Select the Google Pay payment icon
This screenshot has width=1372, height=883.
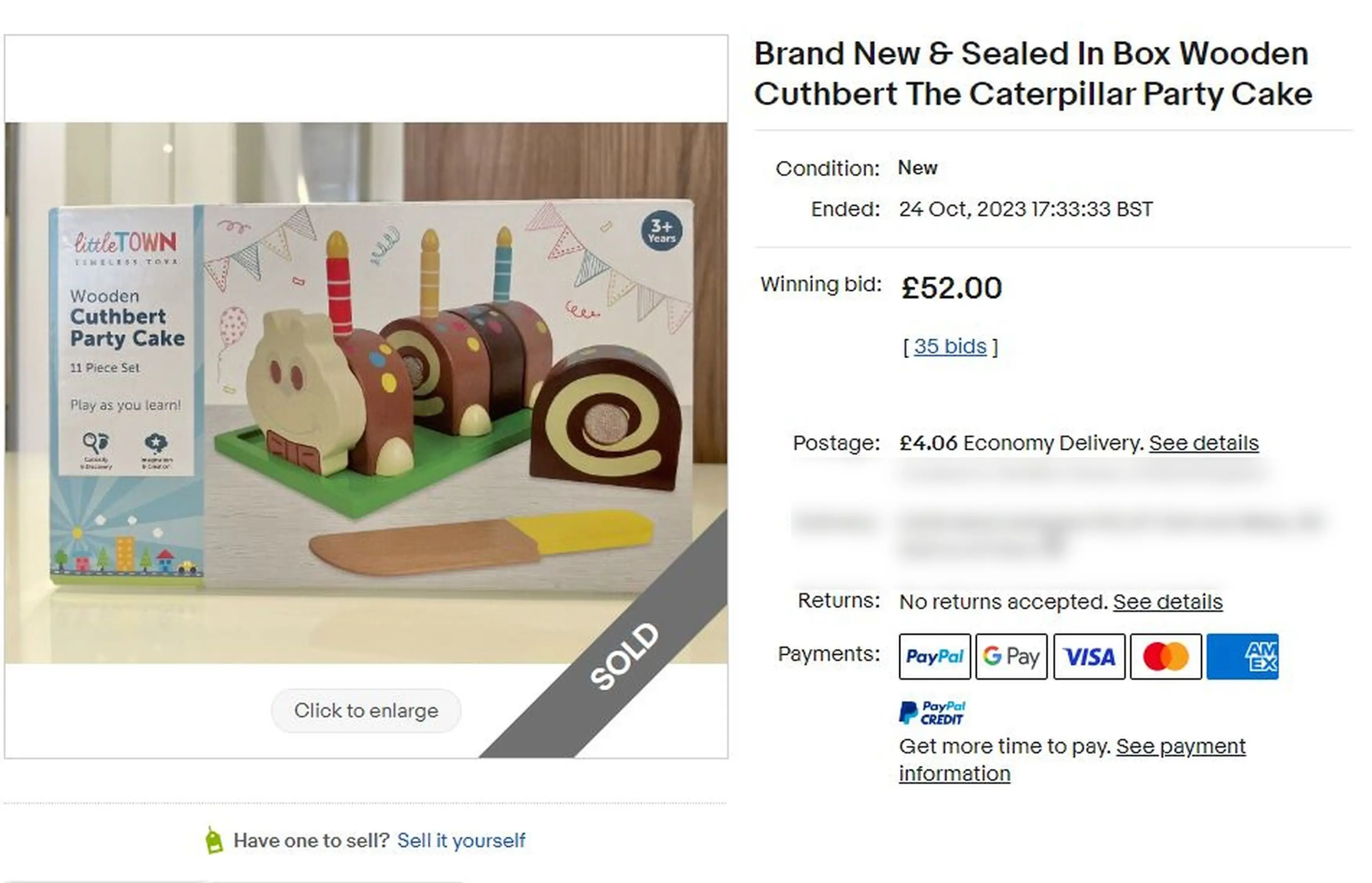1011,656
